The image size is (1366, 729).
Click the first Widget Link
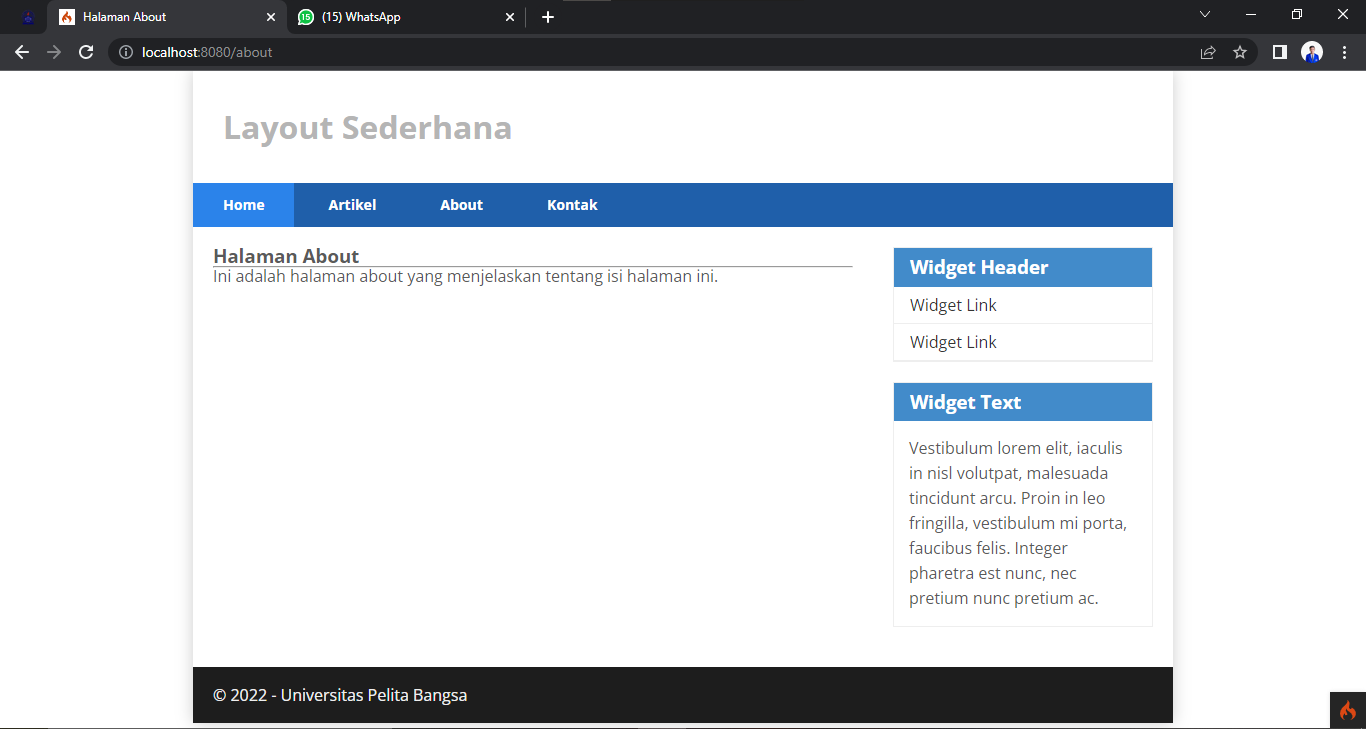pos(952,304)
